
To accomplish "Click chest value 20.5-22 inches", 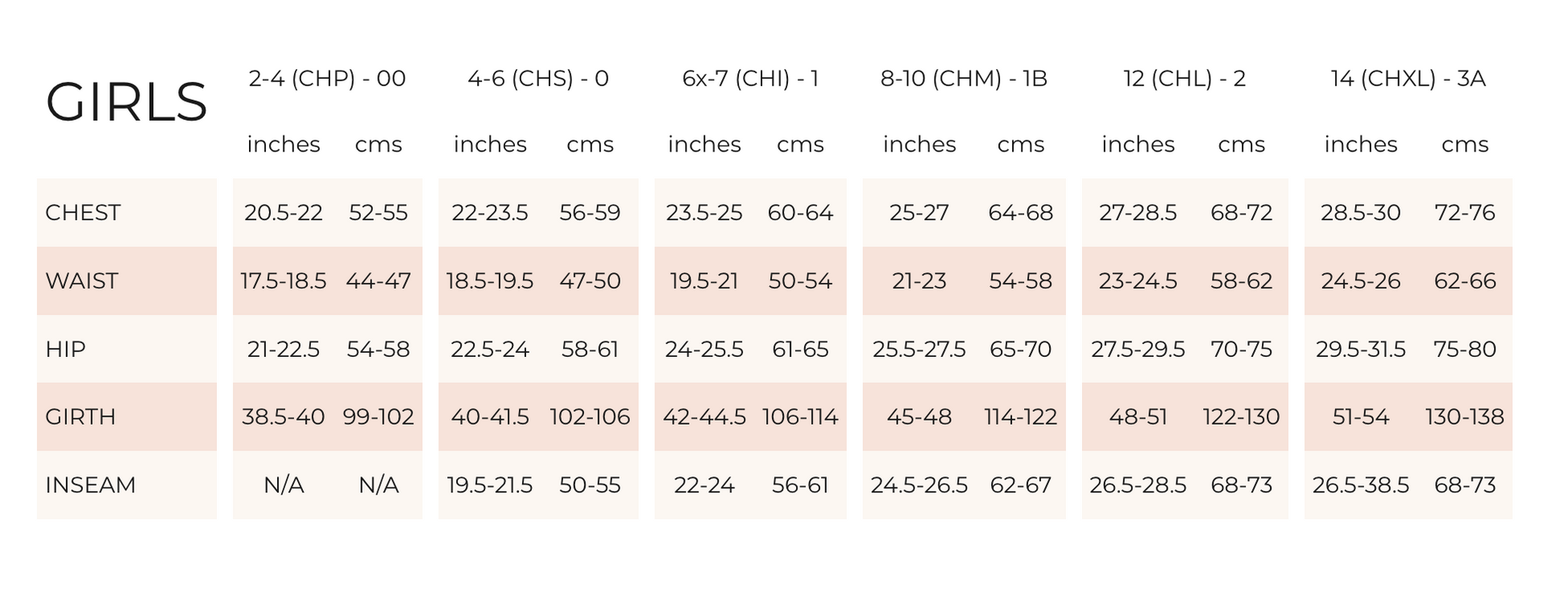I will [284, 213].
